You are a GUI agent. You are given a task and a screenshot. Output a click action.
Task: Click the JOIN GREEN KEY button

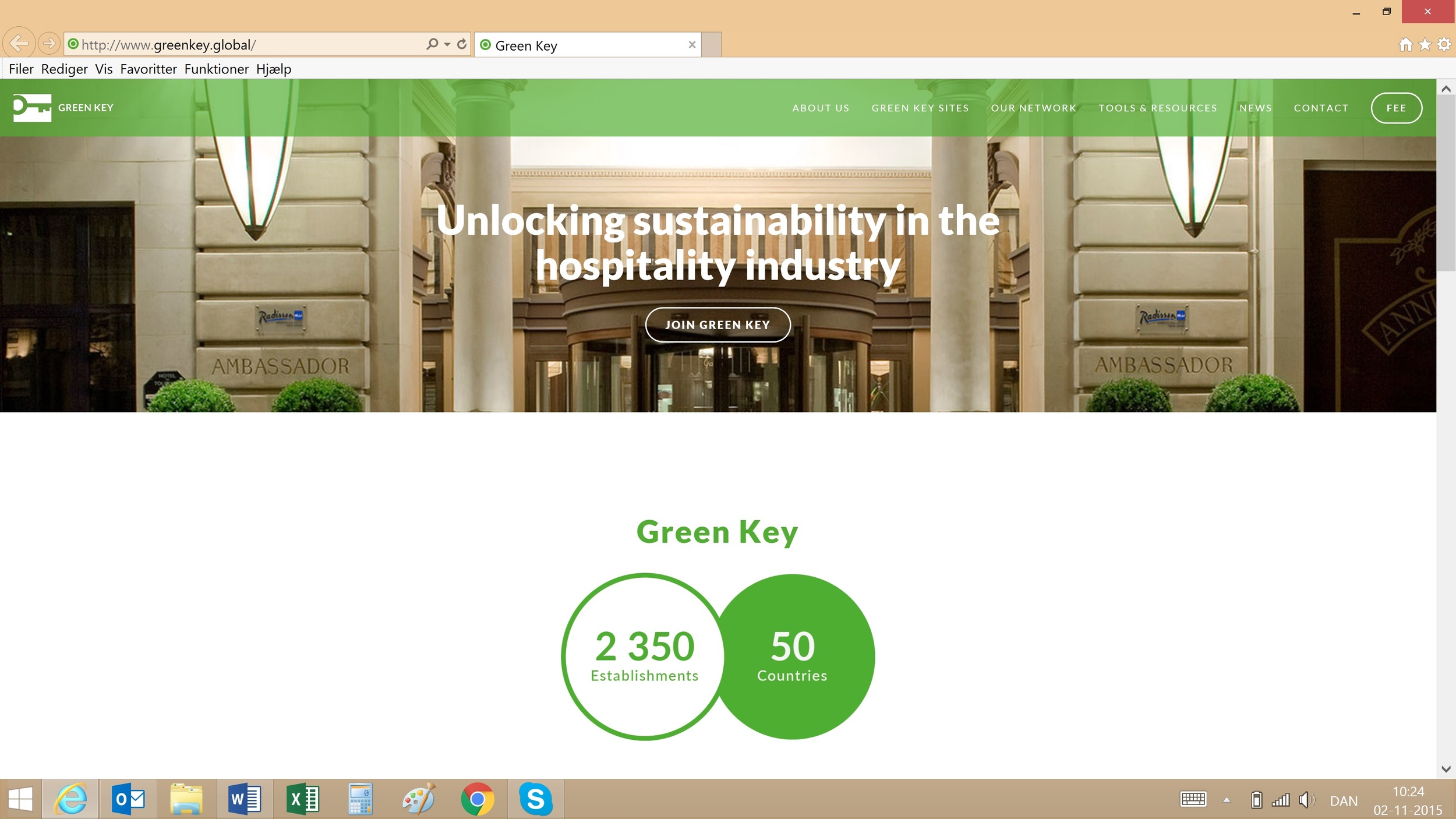point(718,325)
